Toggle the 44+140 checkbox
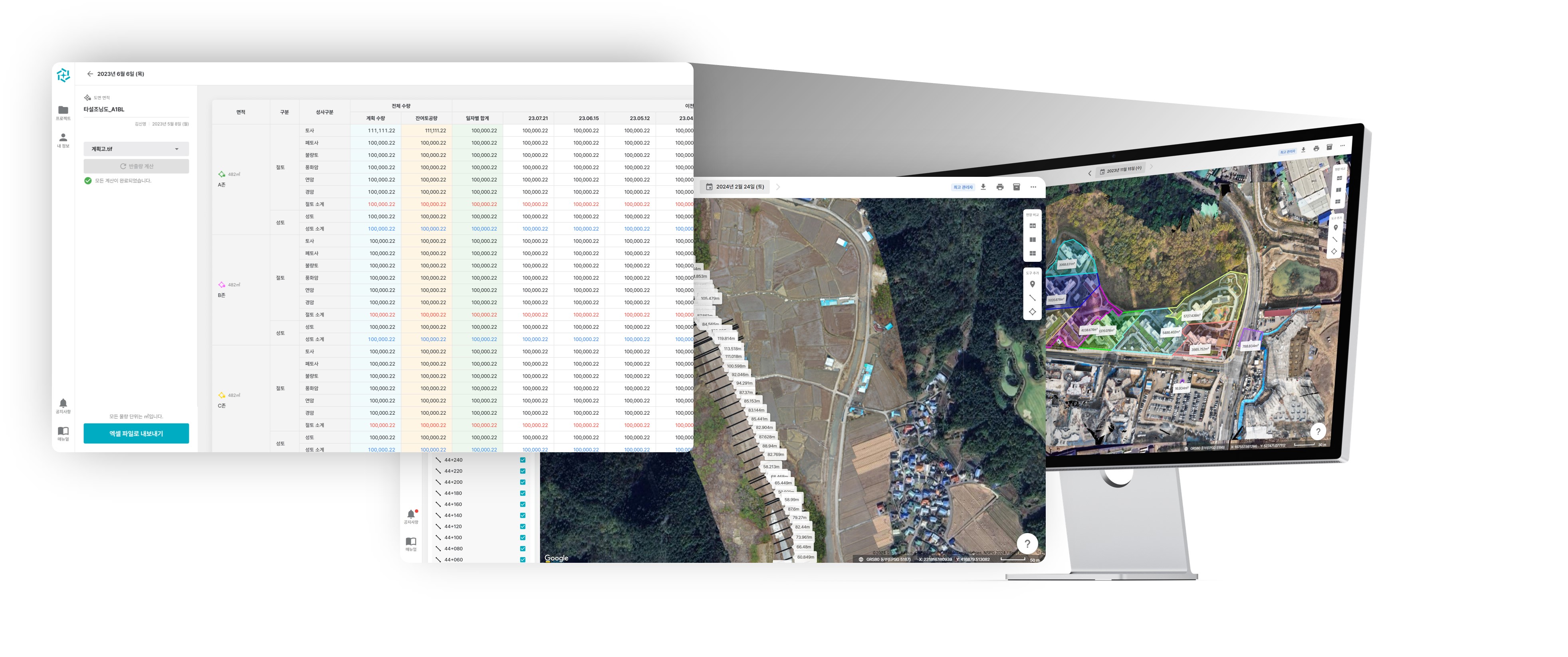Image resolution: width=1568 pixels, height=657 pixels. 523,515
